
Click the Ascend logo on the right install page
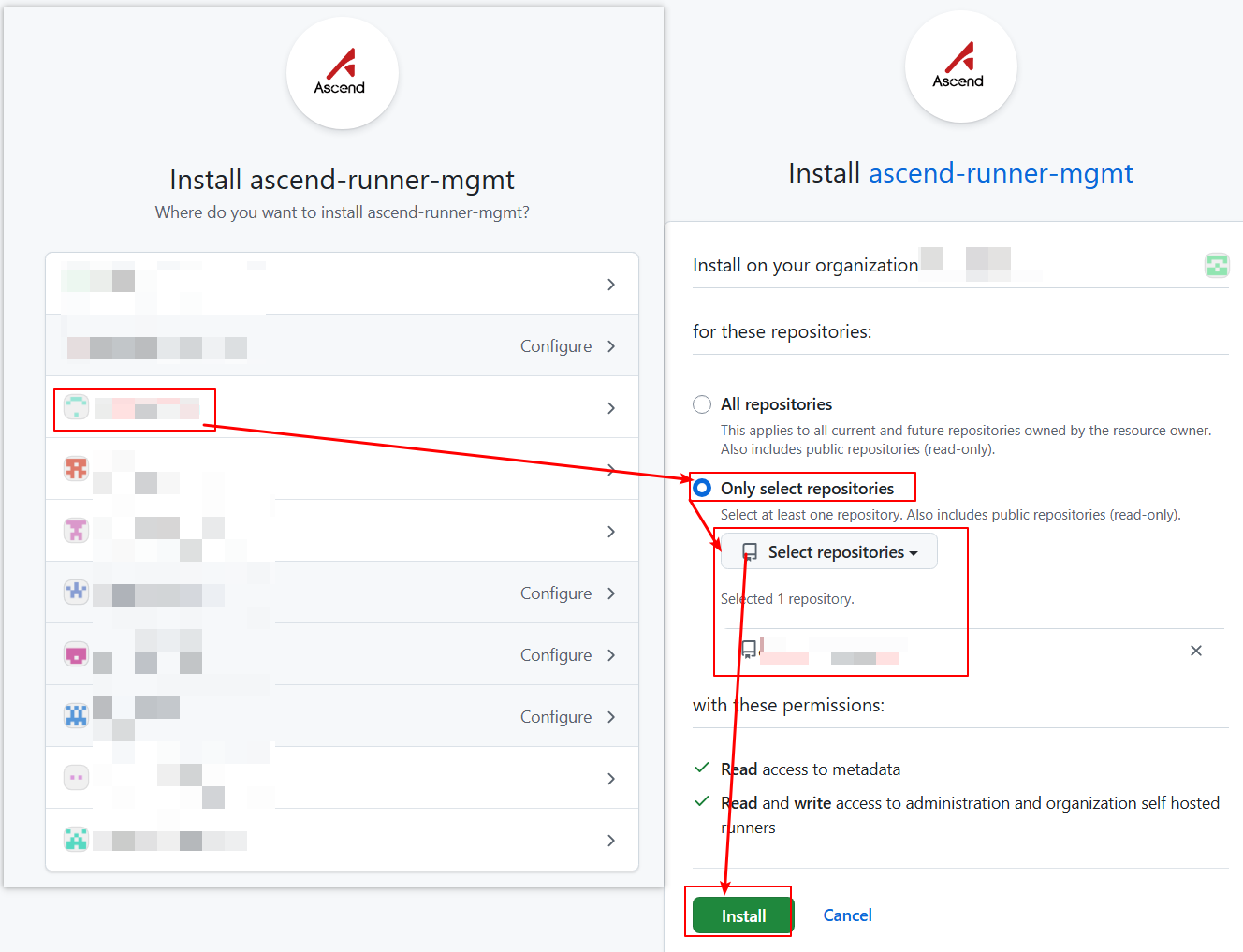coord(960,66)
